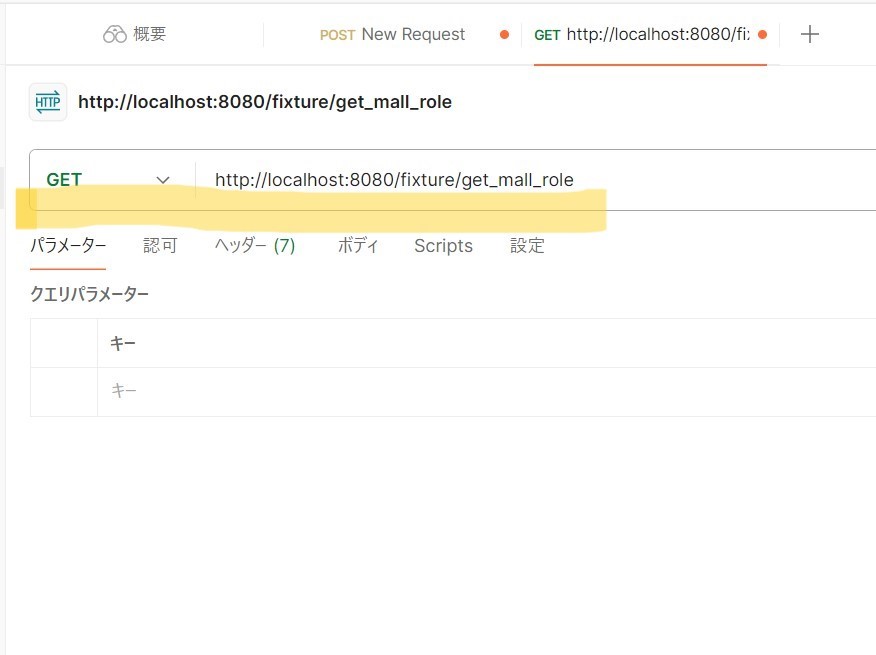This screenshot has height=655, width=876.
Task: Click the empty キー field in query row
Action: [x=400, y=392]
